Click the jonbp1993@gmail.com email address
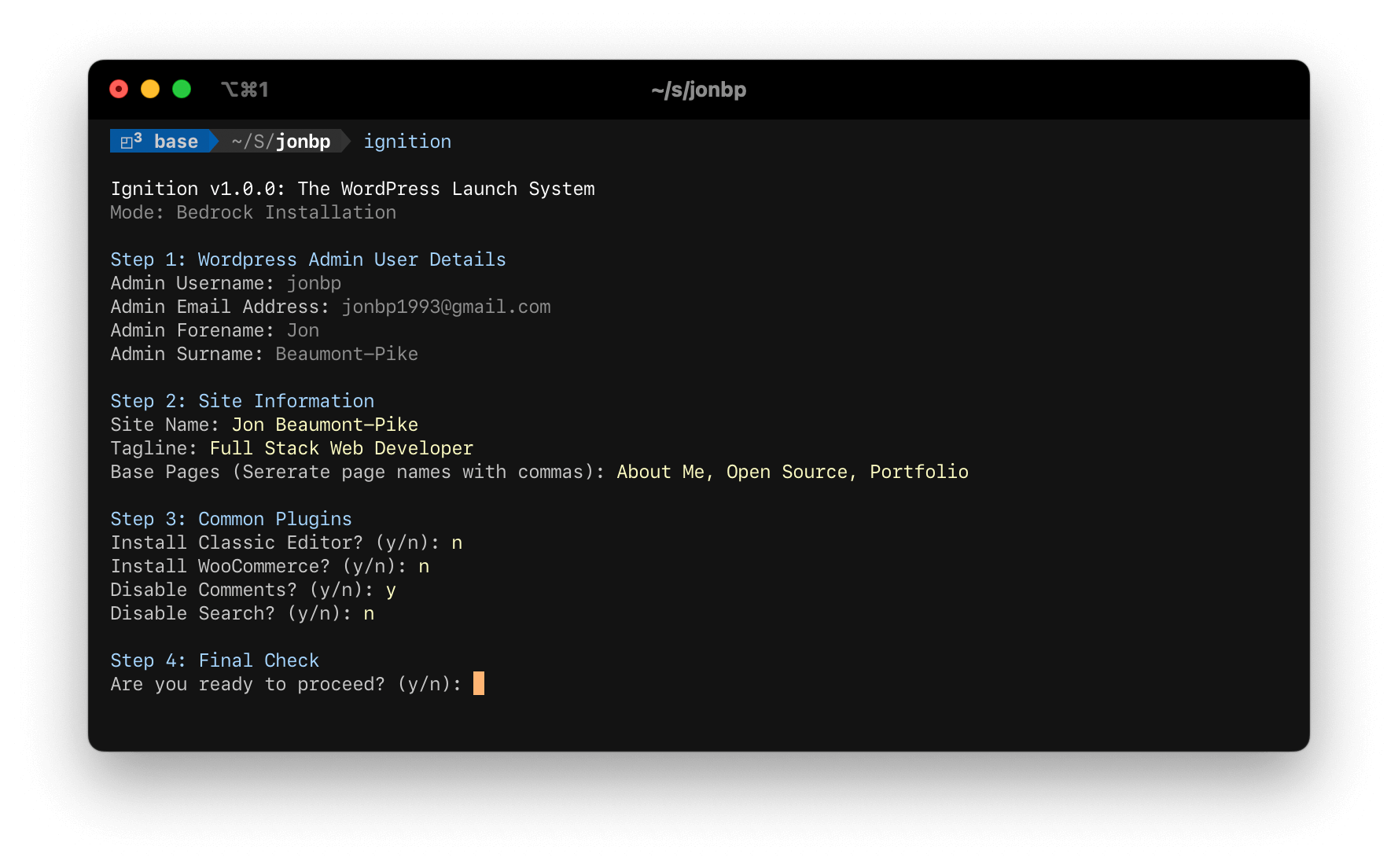The height and width of the screenshot is (868, 1398). (x=446, y=307)
